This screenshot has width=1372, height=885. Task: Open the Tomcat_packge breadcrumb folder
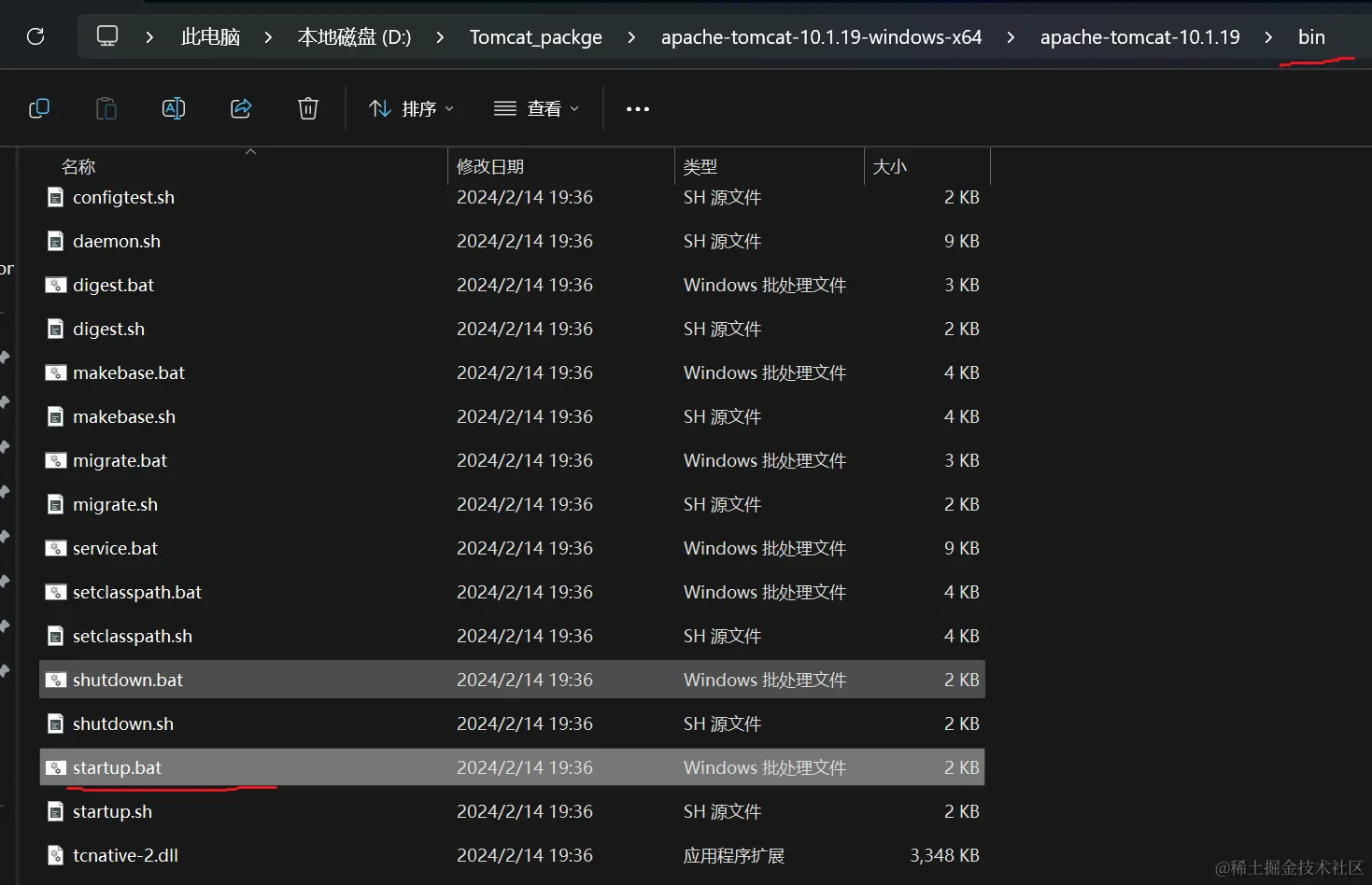pos(536,36)
